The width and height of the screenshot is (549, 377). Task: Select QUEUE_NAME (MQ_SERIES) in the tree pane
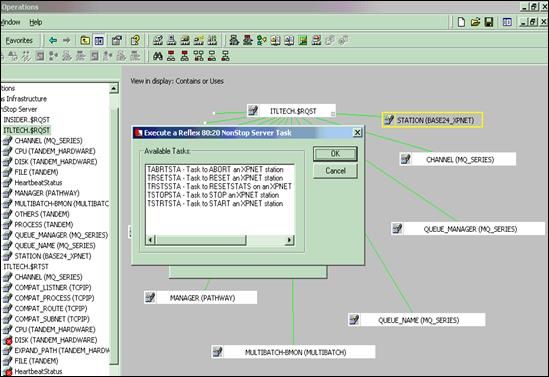(55, 246)
